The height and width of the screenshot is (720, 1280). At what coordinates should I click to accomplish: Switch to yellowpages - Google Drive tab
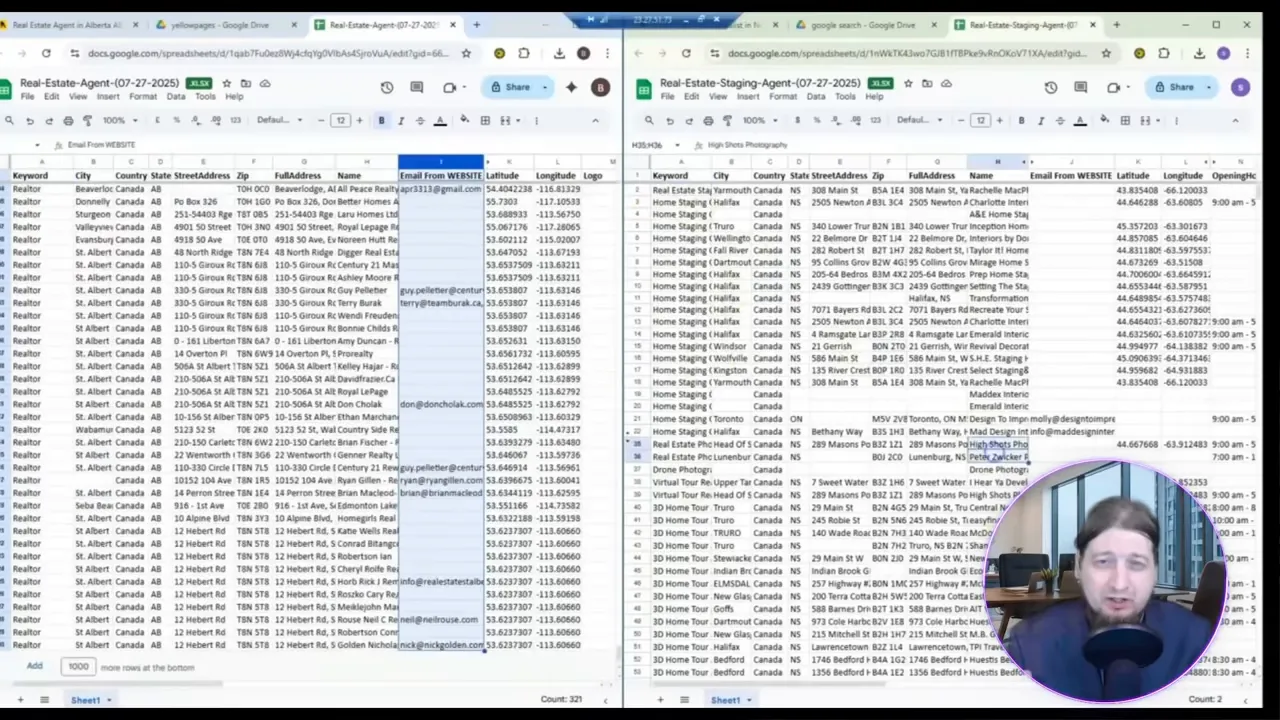click(220, 24)
